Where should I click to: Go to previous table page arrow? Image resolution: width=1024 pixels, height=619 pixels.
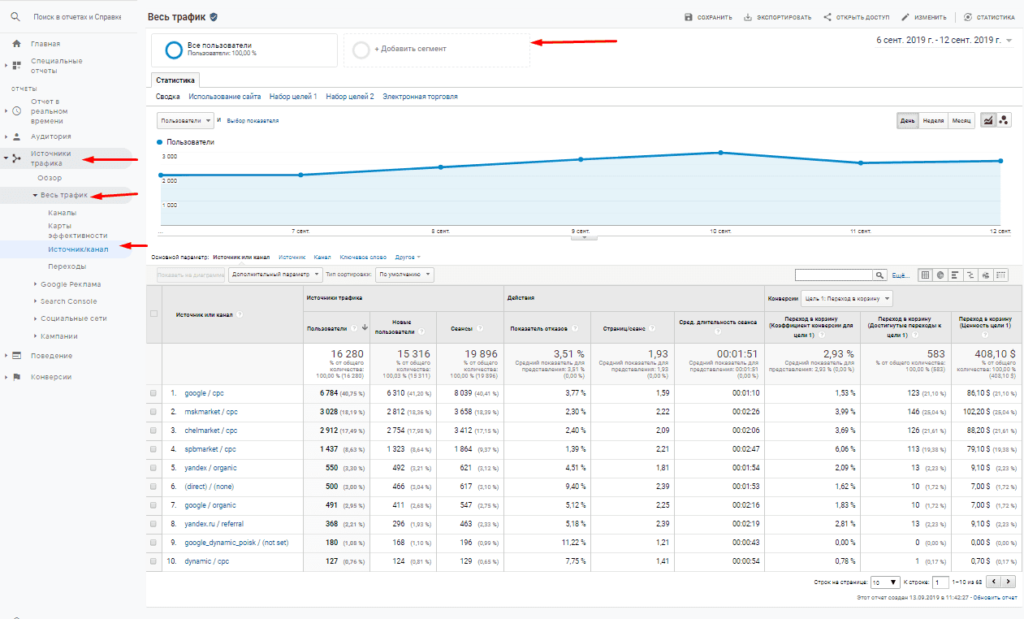click(993, 581)
